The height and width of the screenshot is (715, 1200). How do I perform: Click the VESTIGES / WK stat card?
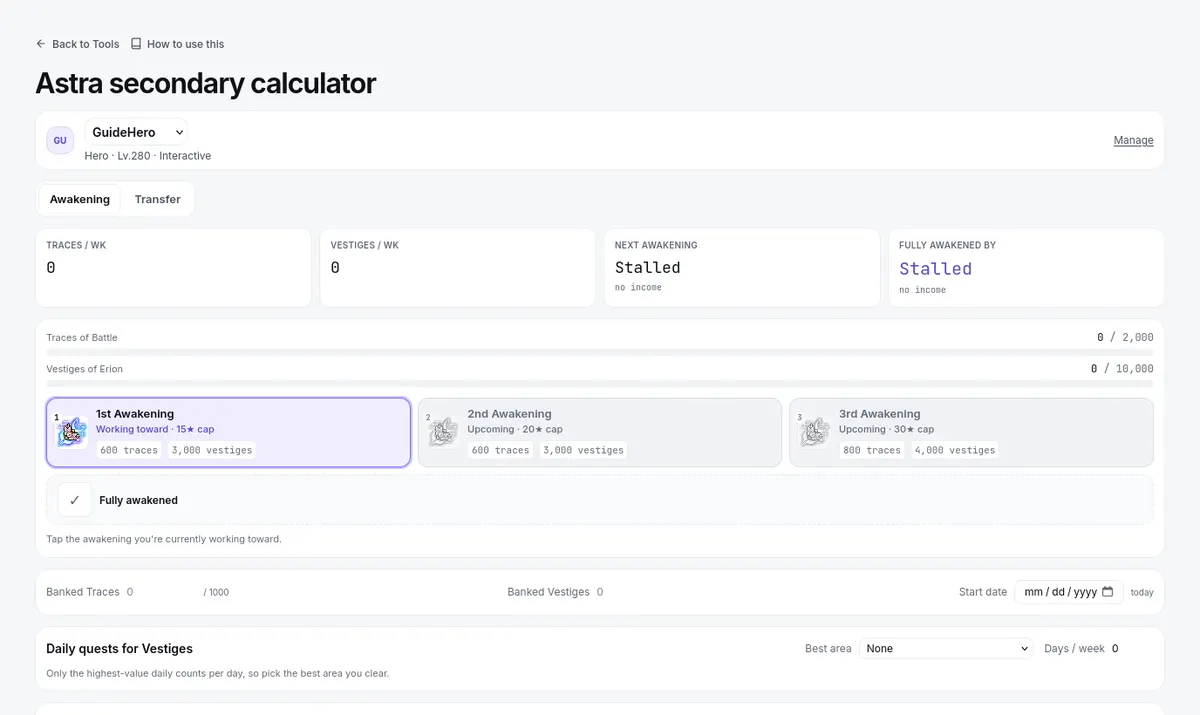click(x=458, y=268)
